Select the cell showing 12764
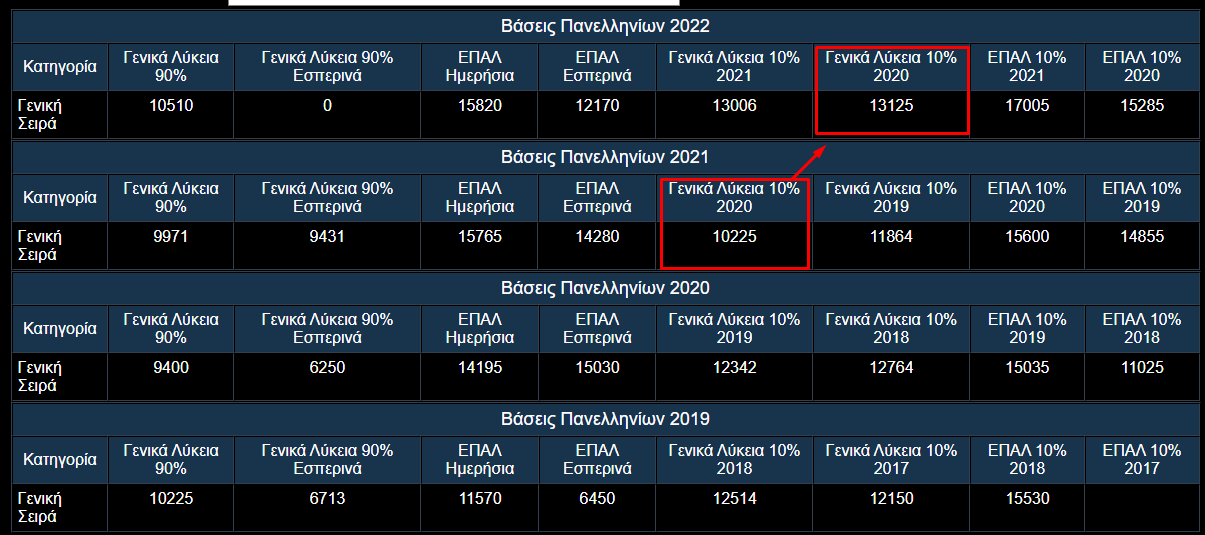The width and height of the screenshot is (1205, 535). click(890, 368)
